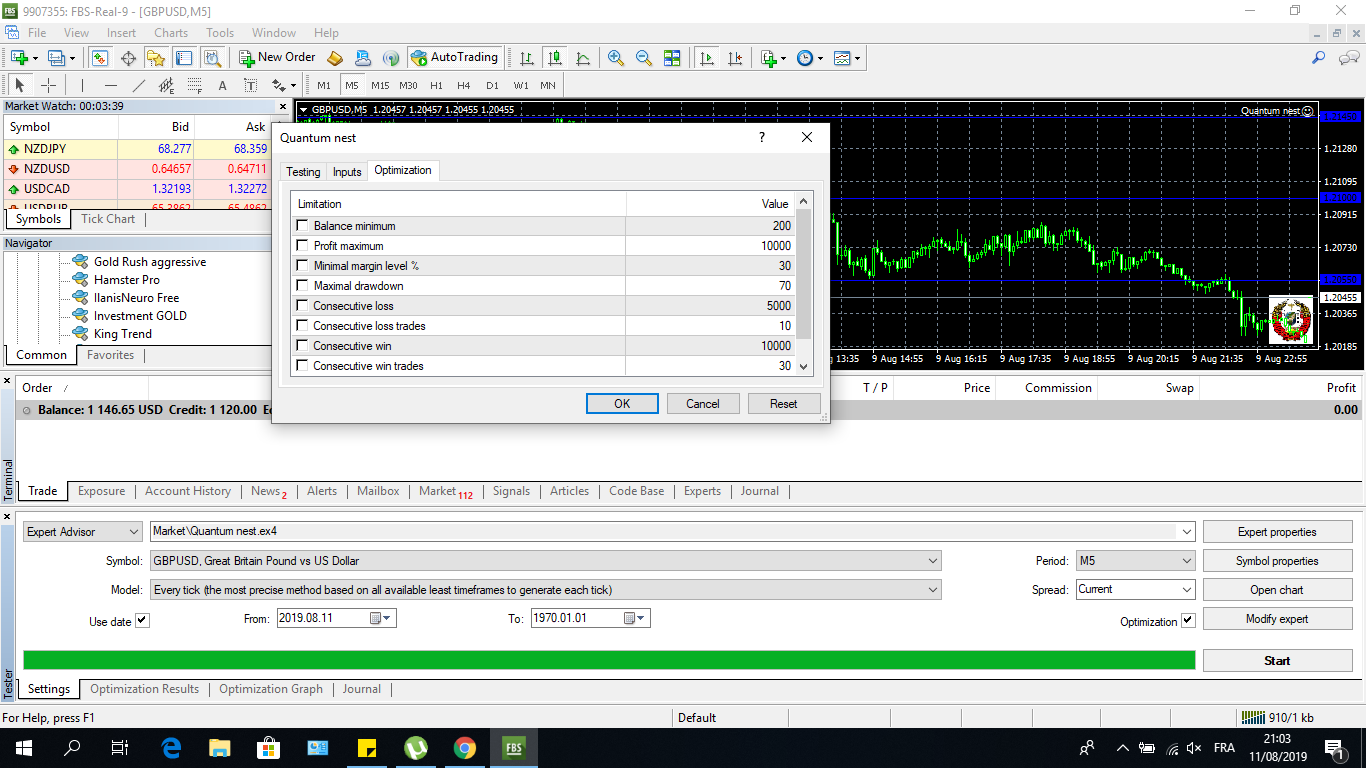
Task: Click the Start button in tester
Action: (x=1277, y=661)
